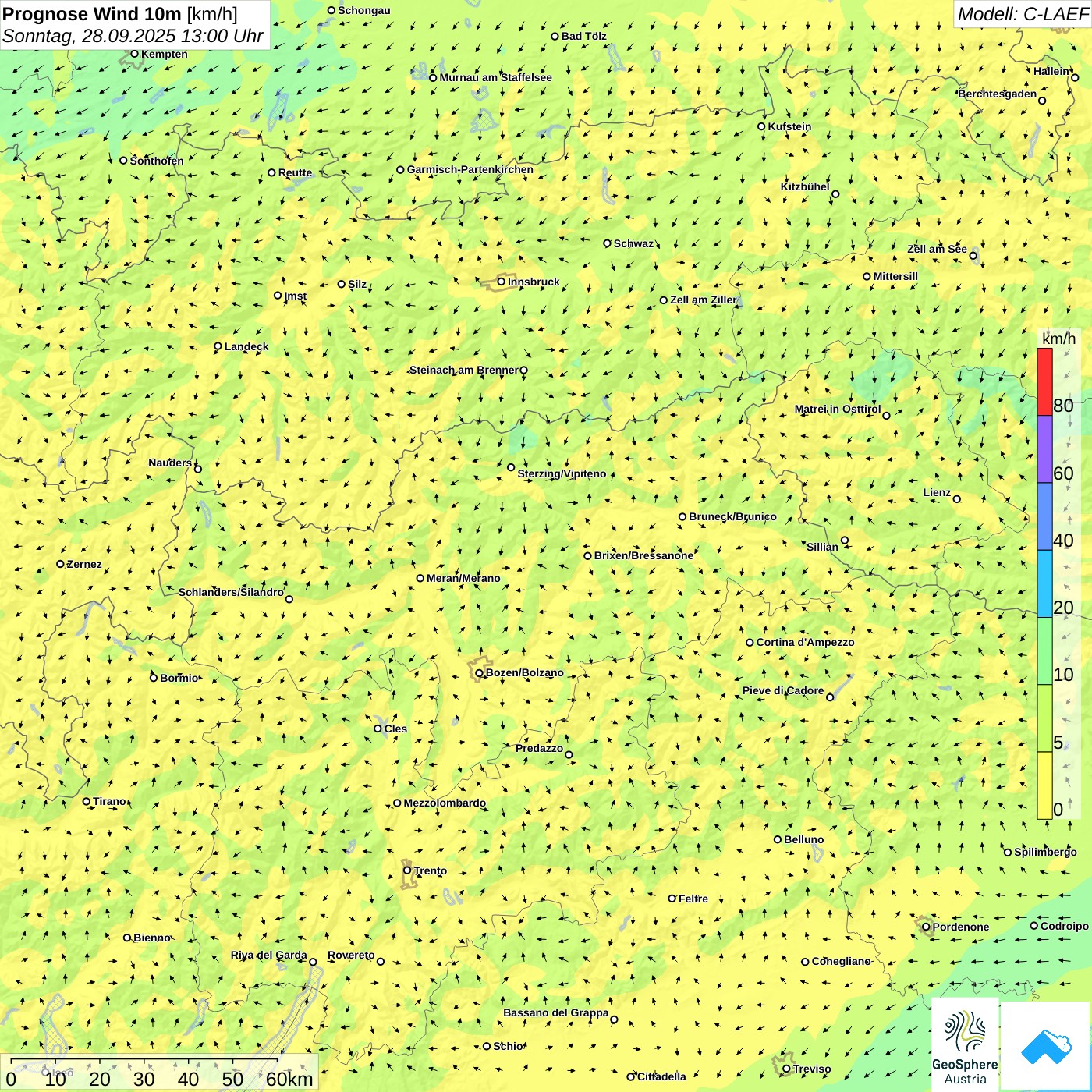Click the Rovereto city label

point(351,955)
